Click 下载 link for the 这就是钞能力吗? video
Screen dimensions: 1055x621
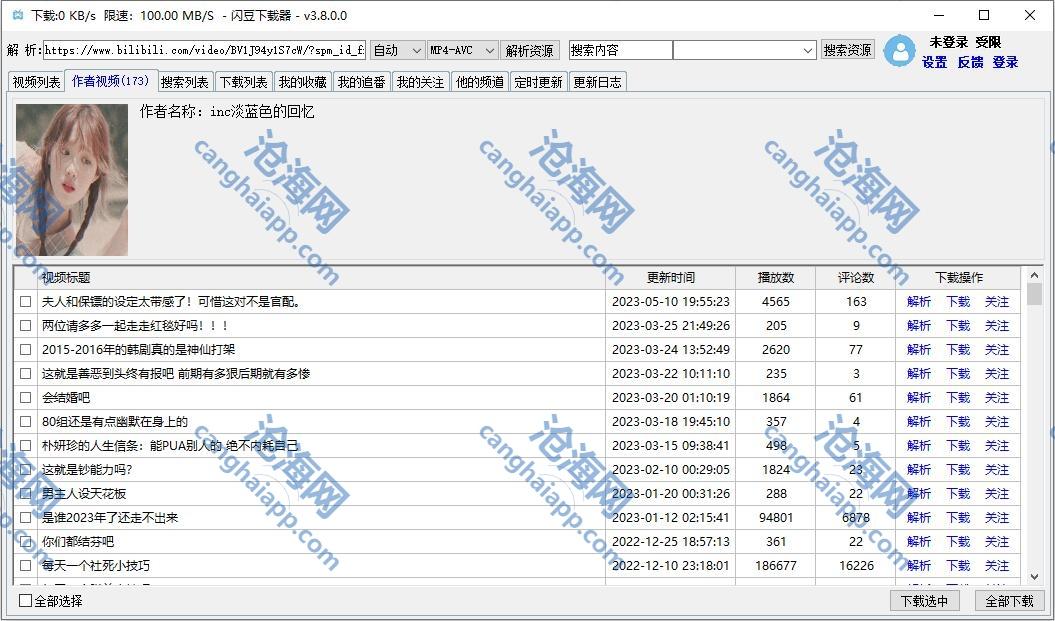pos(958,470)
